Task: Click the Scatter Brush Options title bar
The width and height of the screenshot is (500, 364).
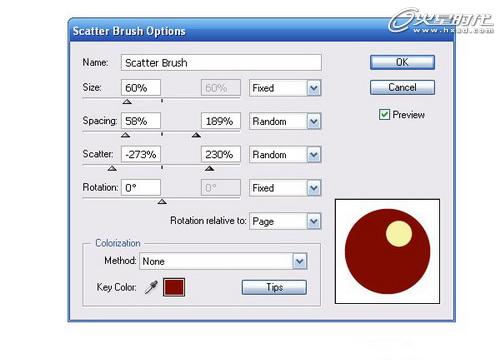Action: click(262, 31)
